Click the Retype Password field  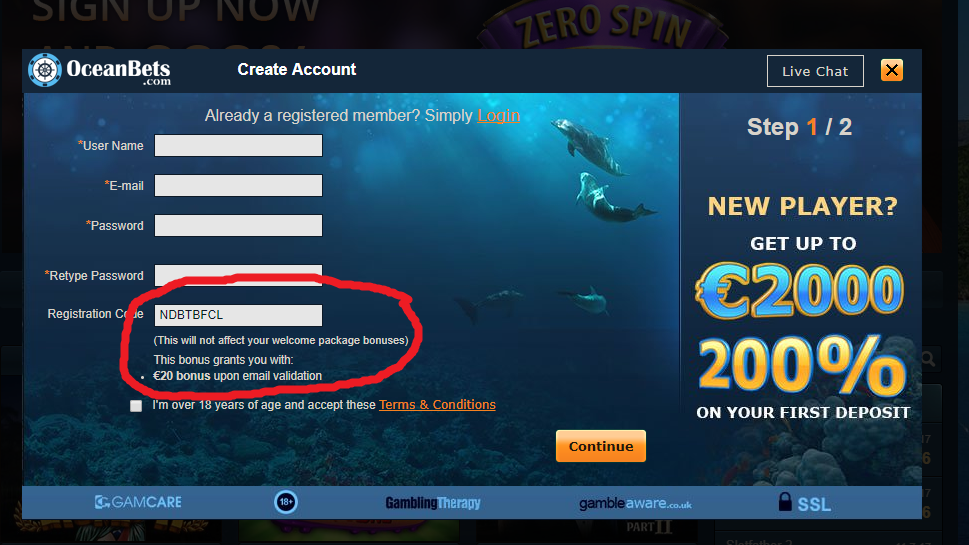[238, 275]
